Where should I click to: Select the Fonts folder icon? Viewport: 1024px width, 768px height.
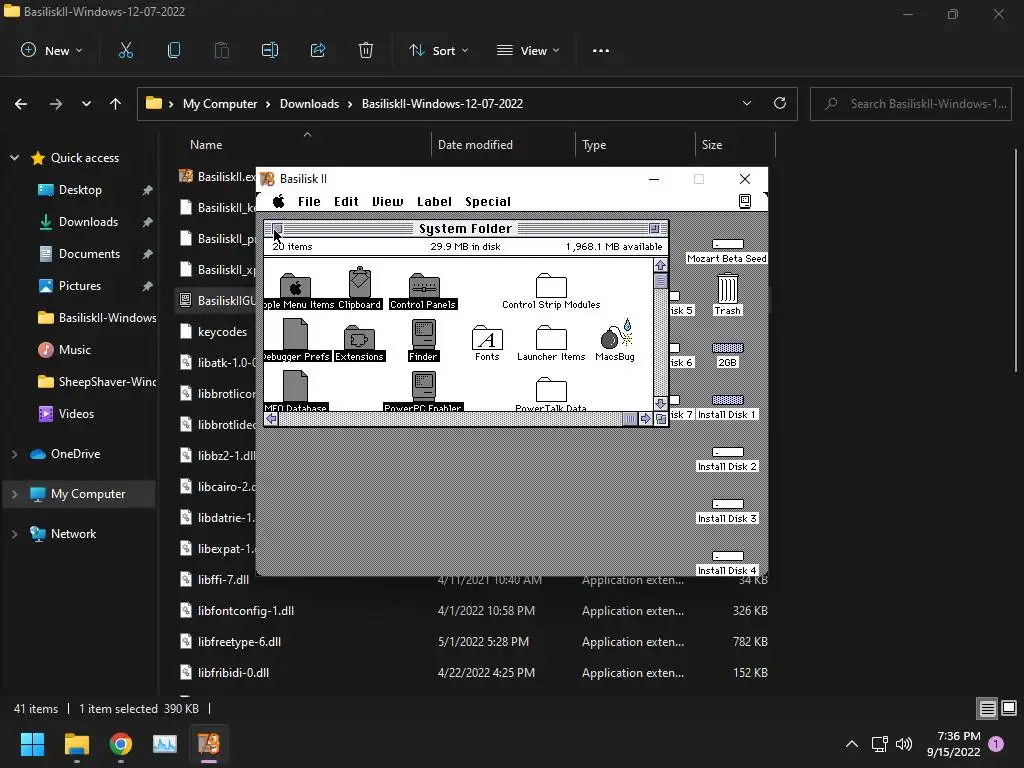click(487, 338)
